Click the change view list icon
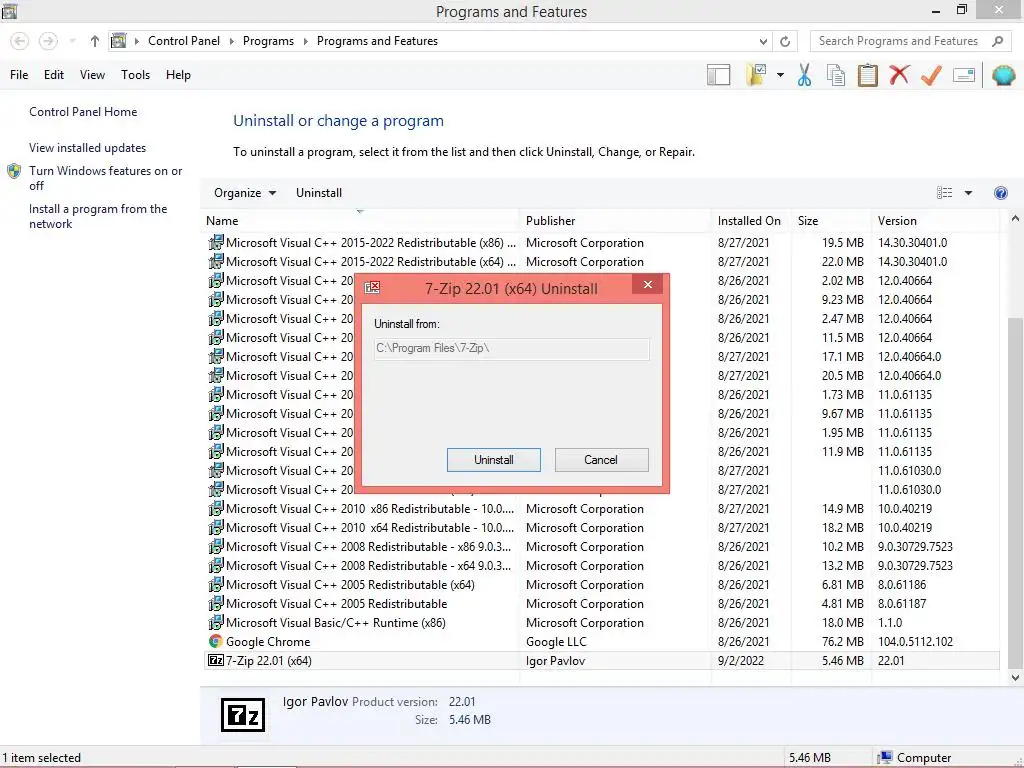The height and width of the screenshot is (768, 1024). pos(944,193)
